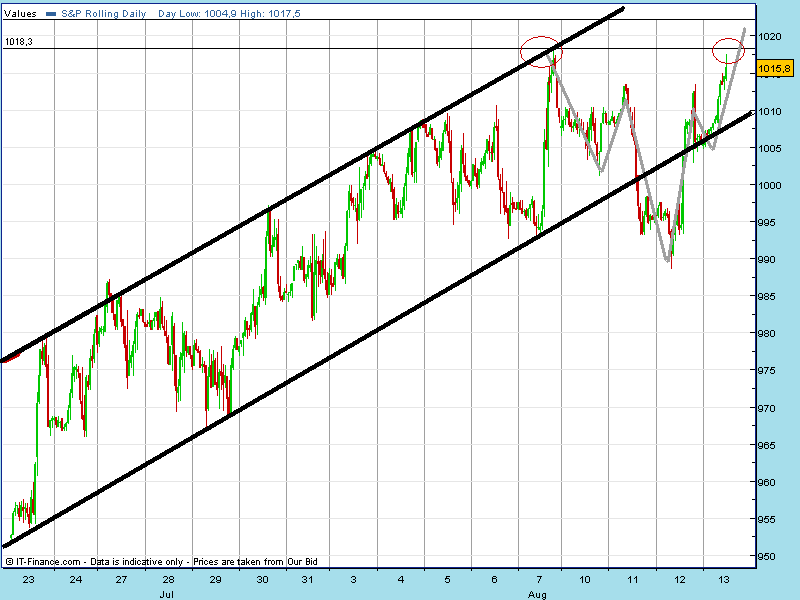Click the date label 13 on the time axis

tap(723, 580)
